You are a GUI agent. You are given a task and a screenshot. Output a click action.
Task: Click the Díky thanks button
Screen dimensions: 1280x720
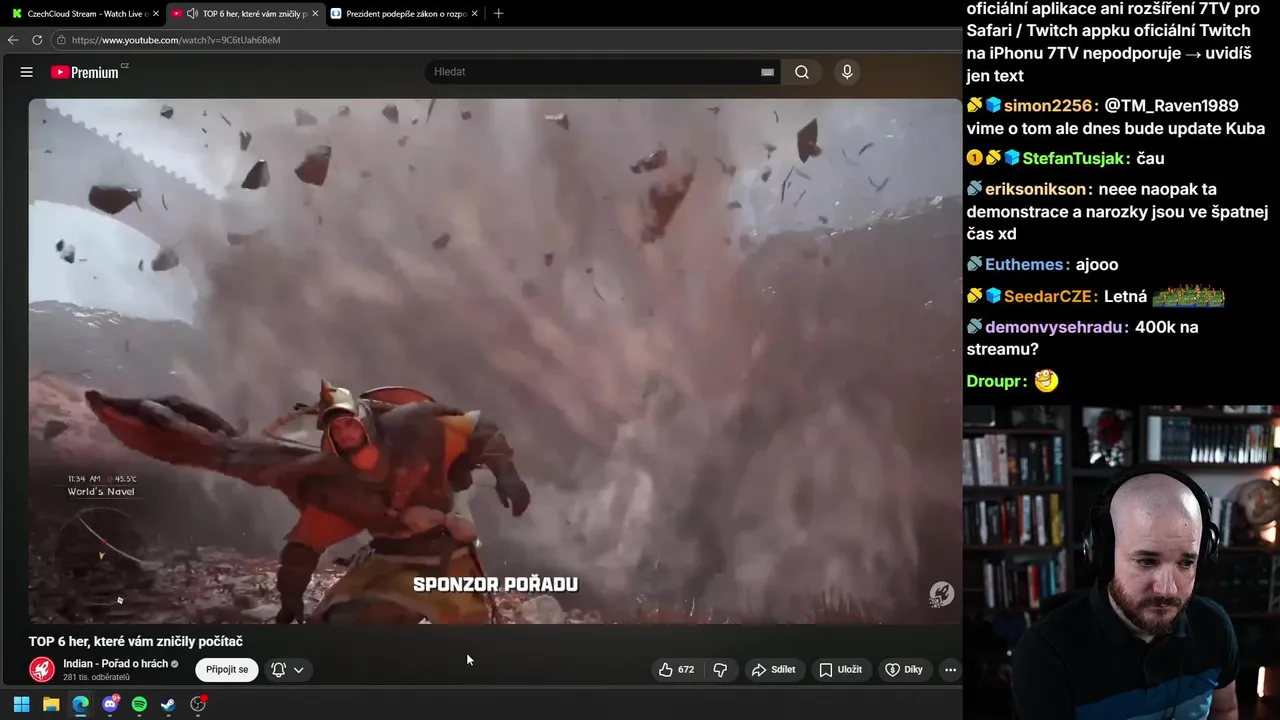click(x=904, y=670)
